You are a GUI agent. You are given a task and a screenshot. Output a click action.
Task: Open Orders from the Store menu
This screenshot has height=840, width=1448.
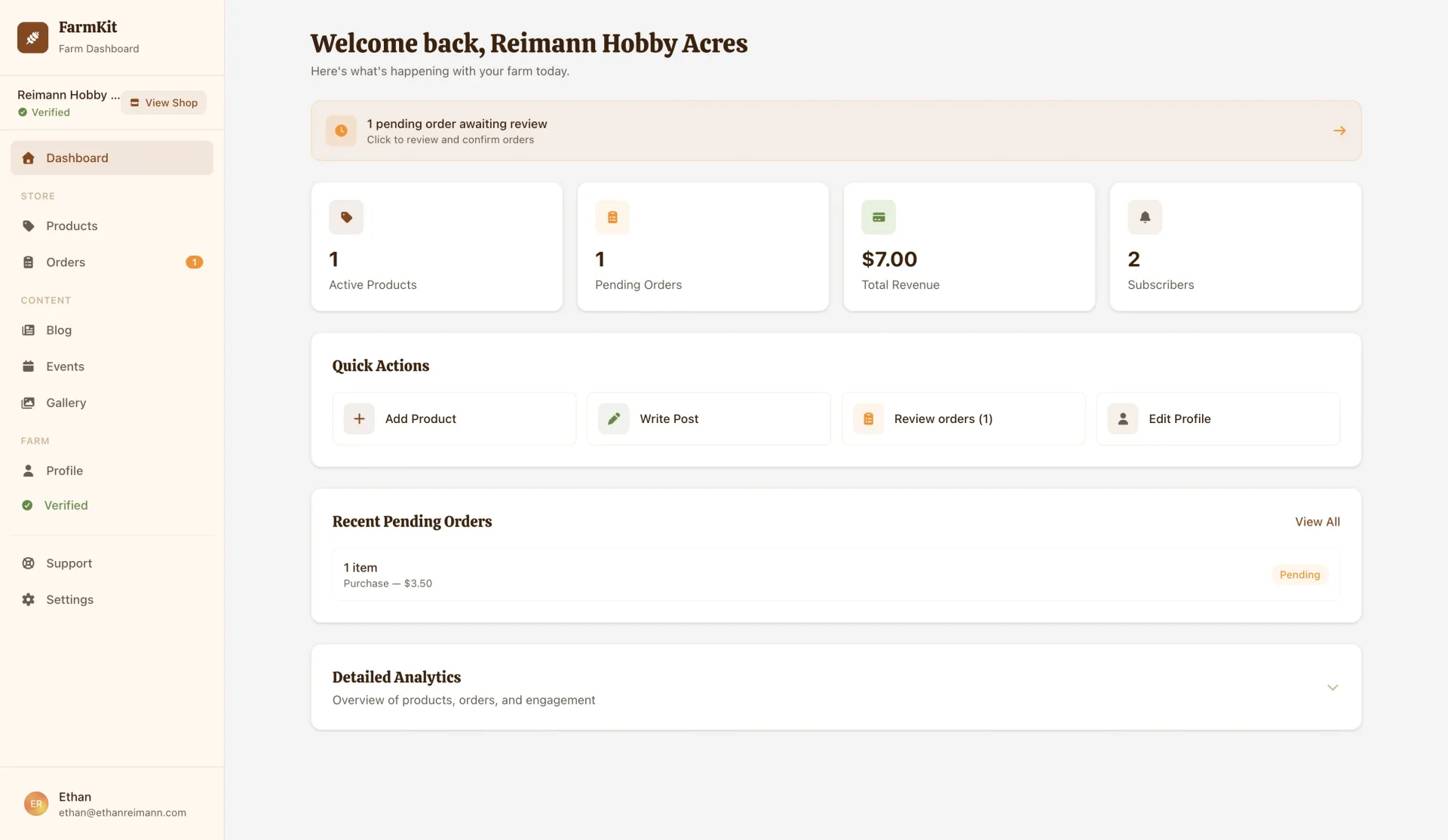66,262
